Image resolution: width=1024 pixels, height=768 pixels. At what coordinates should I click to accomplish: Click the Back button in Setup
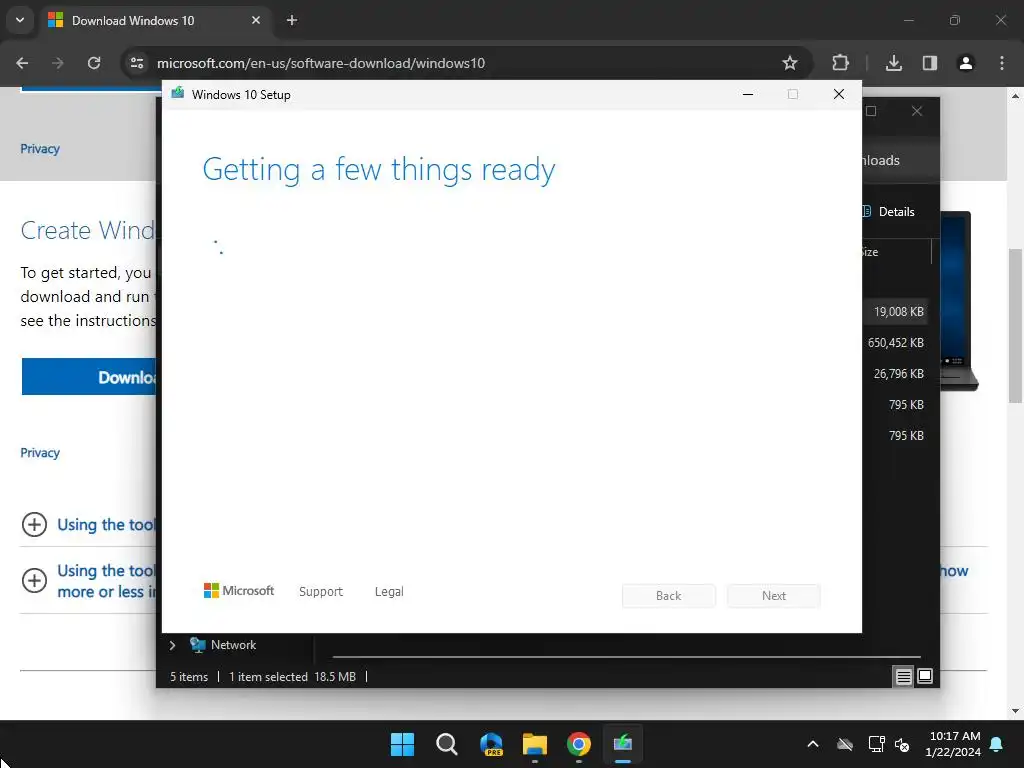[669, 596]
